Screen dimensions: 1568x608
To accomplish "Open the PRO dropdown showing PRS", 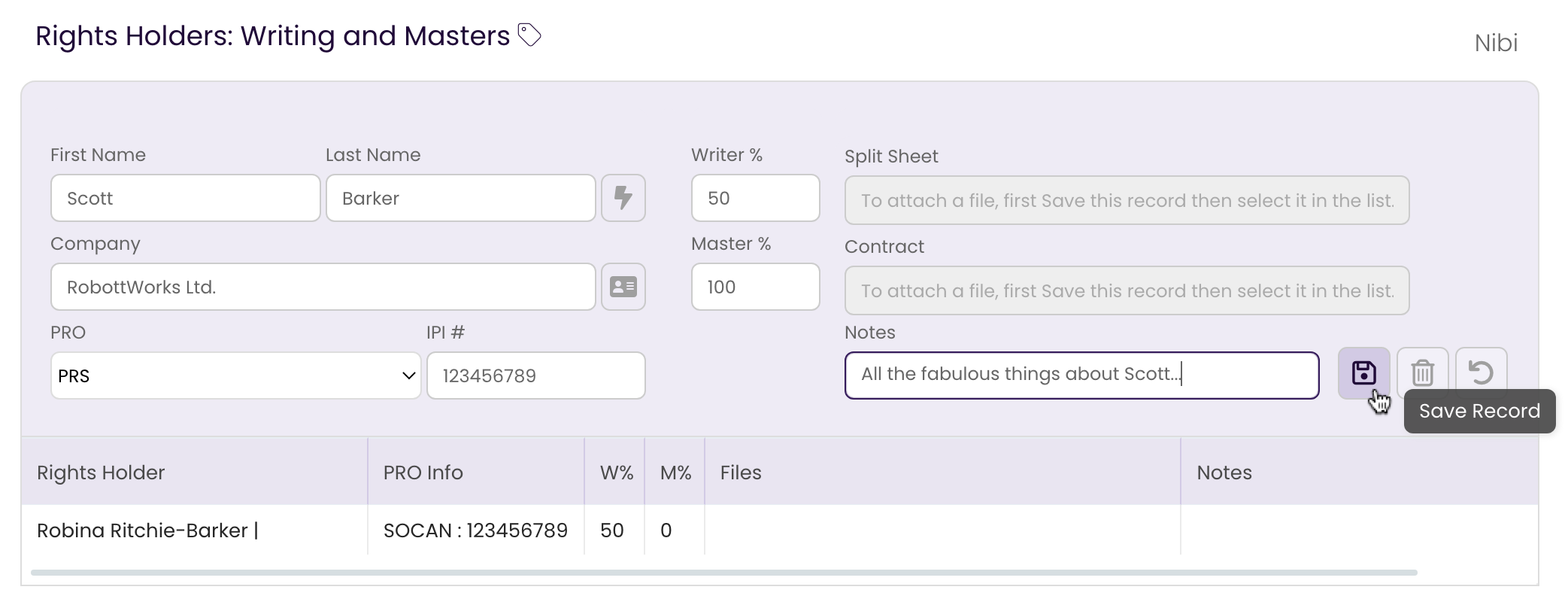I will (235, 375).
